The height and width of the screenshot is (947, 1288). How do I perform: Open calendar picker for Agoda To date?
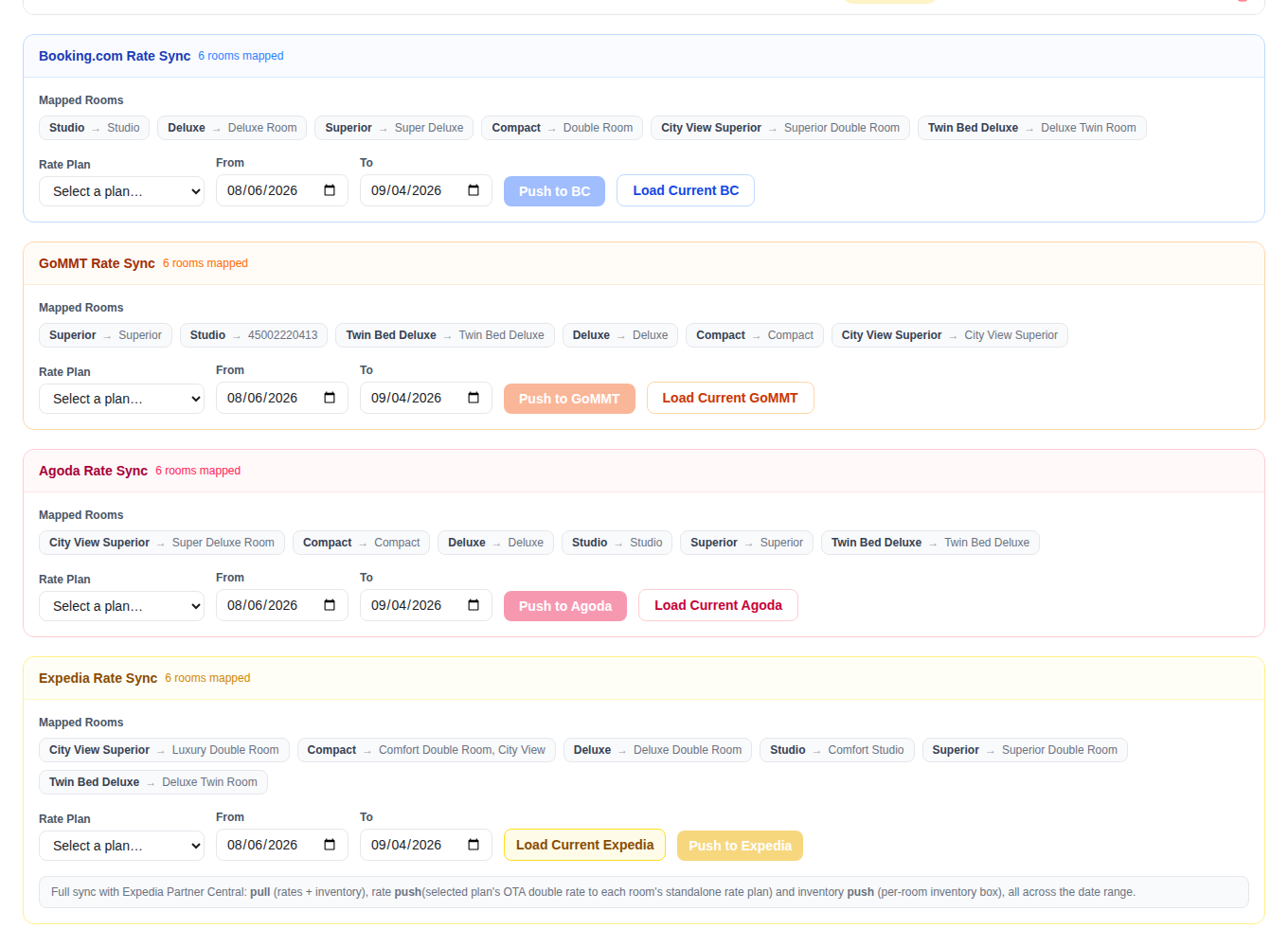474,605
